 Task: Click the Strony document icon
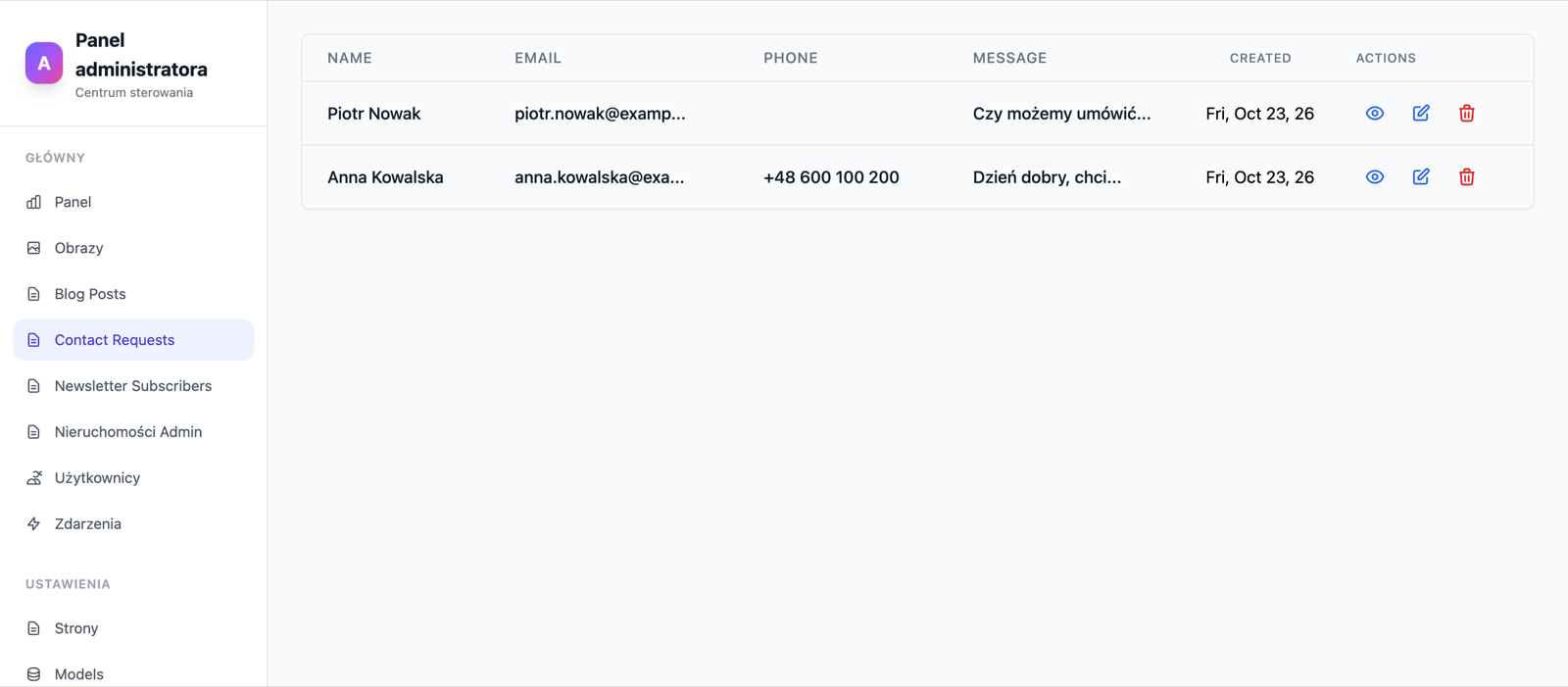(x=34, y=628)
